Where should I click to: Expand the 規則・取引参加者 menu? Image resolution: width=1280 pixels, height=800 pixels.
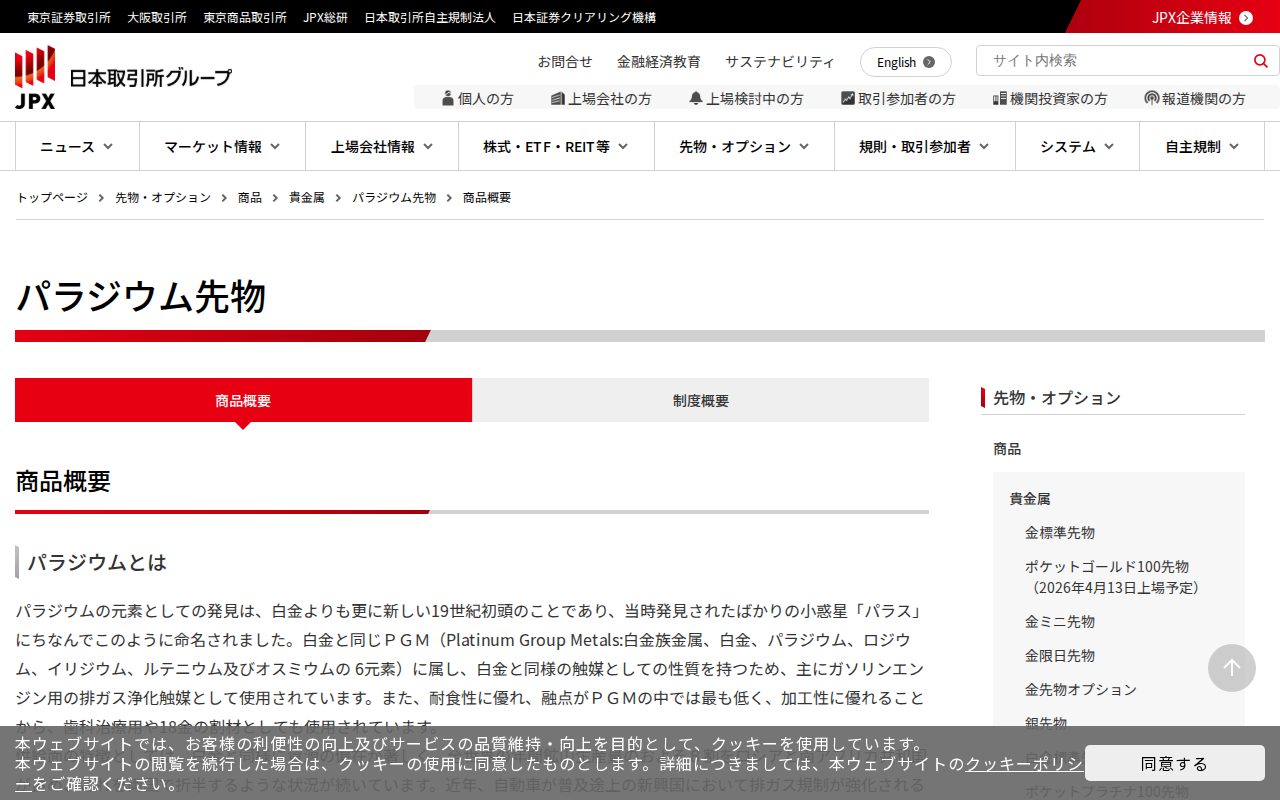pos(925,146)
